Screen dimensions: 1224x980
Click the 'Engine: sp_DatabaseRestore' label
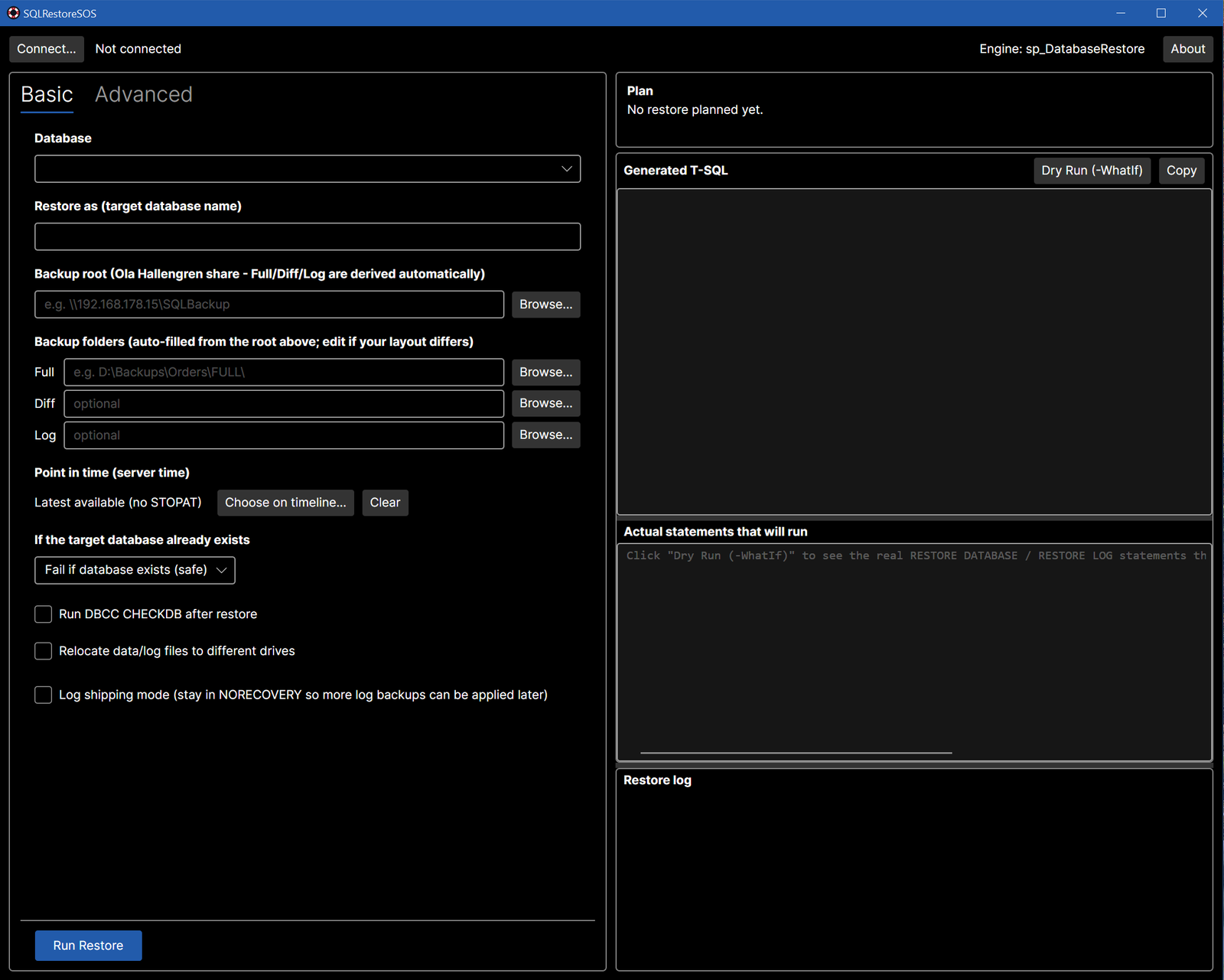pos(1062,49)
